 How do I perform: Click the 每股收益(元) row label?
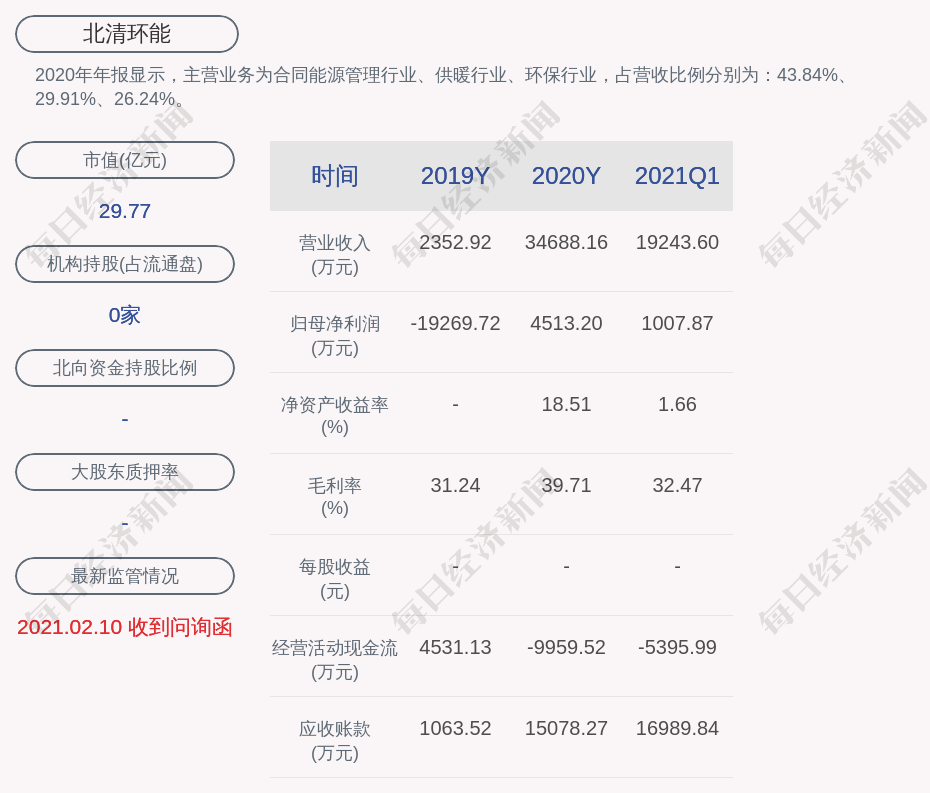tap(335, 579)
